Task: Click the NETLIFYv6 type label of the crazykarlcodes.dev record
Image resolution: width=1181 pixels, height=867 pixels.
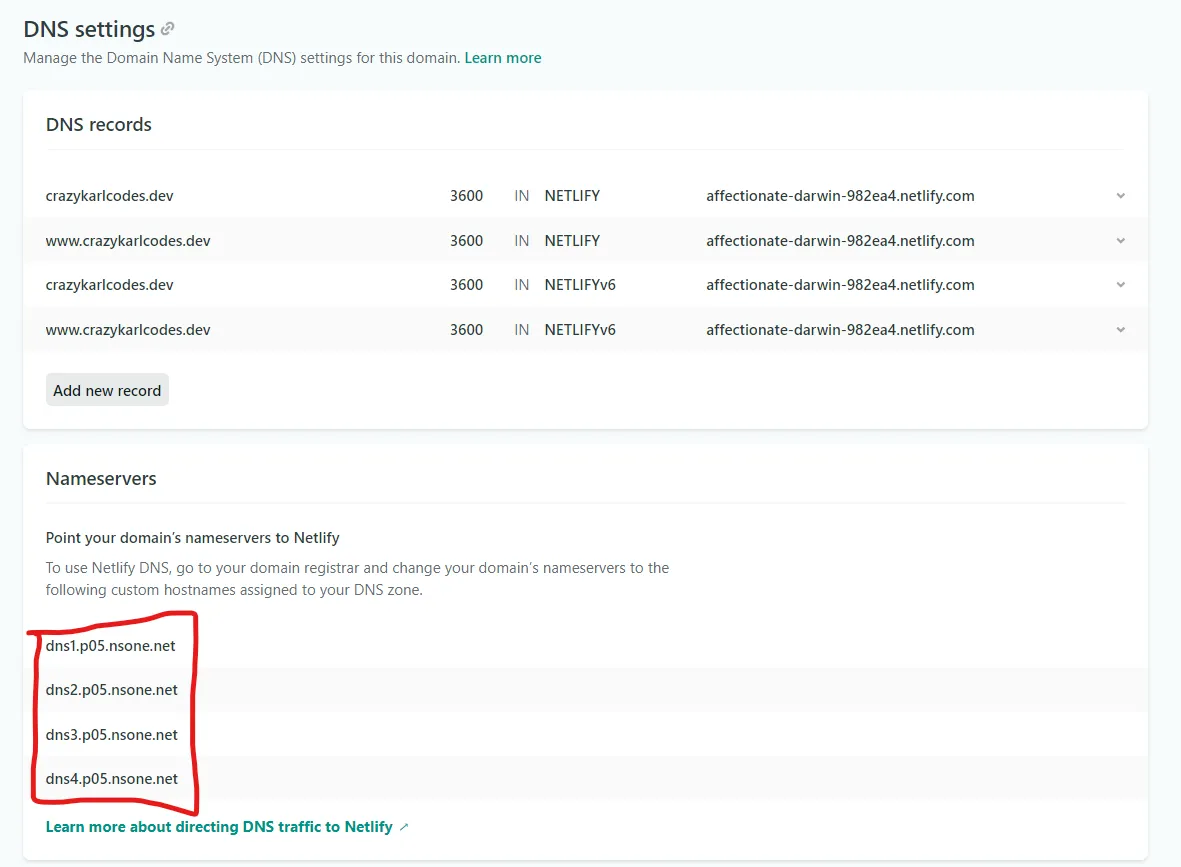Action: tap(580, 285)
